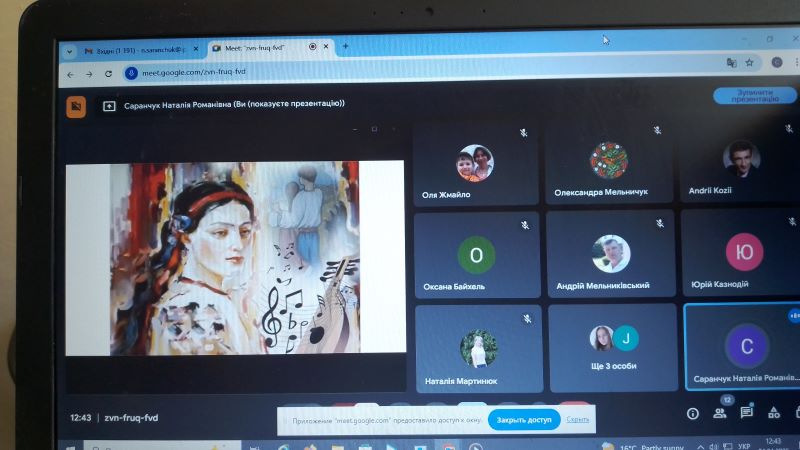Open the 'Ще 3 особи' tile

pyautogui.click(x=613, y=348)
